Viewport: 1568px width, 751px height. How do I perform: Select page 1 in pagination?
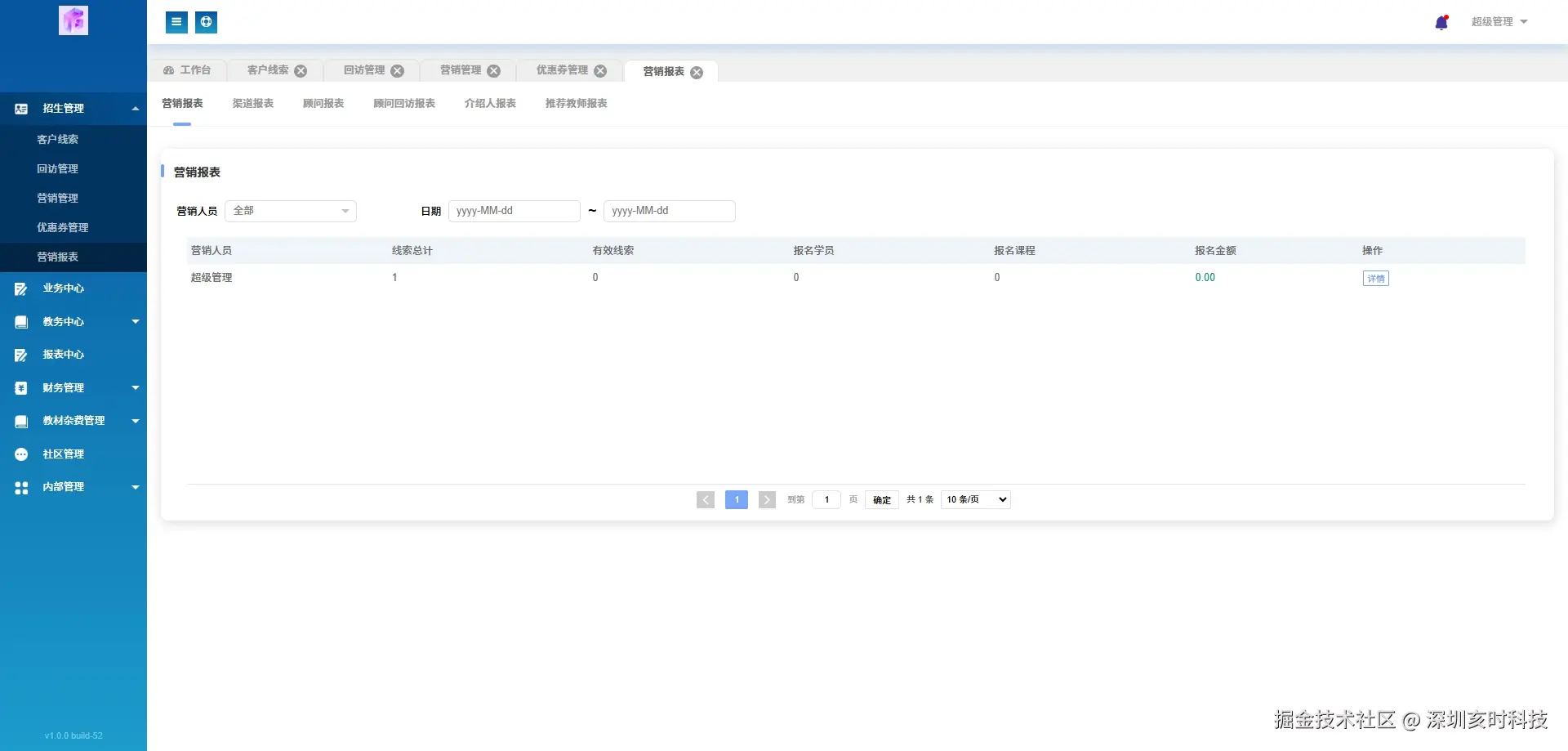[x=737, y=499]
